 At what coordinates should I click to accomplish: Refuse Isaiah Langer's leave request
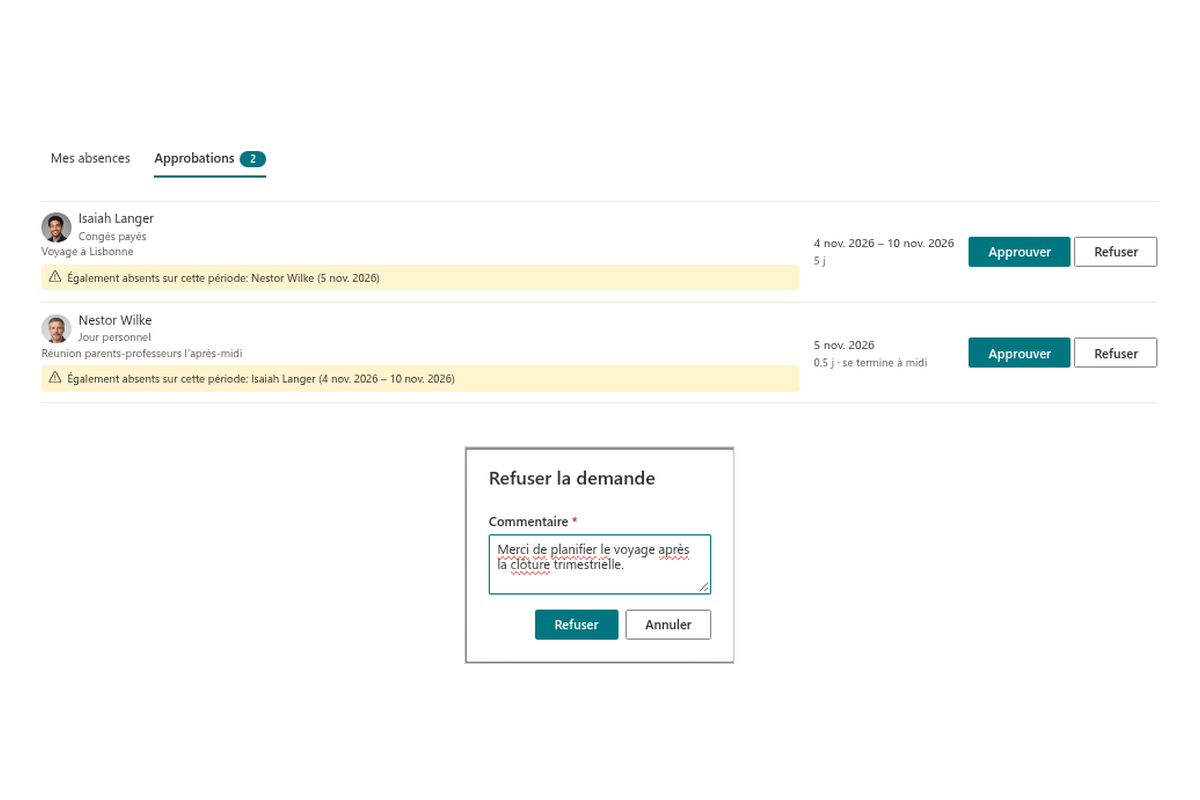pyautogui.click(x=1116, y=252)
